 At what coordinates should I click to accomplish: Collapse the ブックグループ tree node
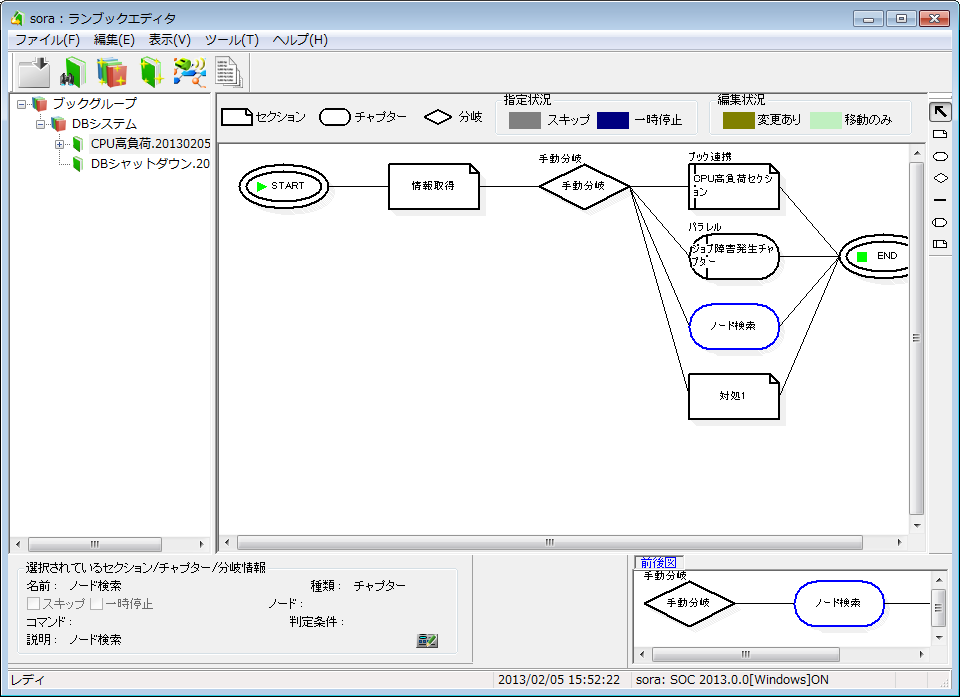click(x=21, y=104)
